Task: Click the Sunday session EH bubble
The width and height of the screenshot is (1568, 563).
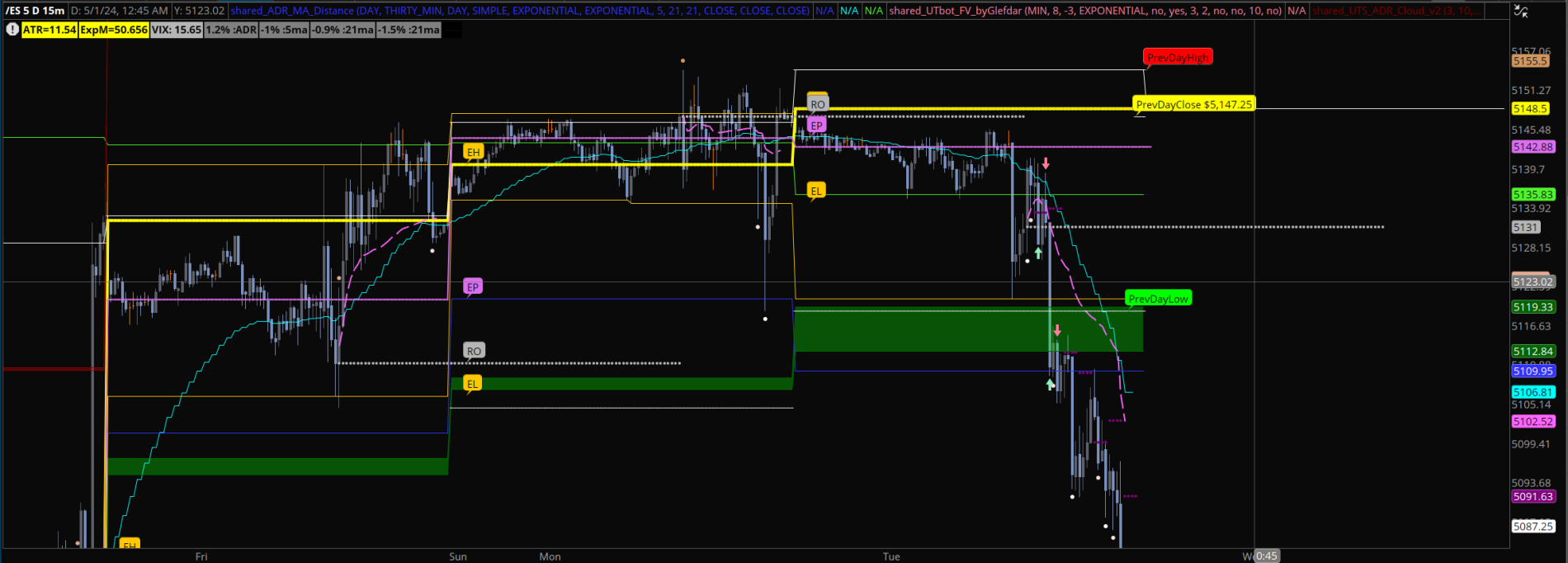Action: pyautogui.click(x=473, y=152)
